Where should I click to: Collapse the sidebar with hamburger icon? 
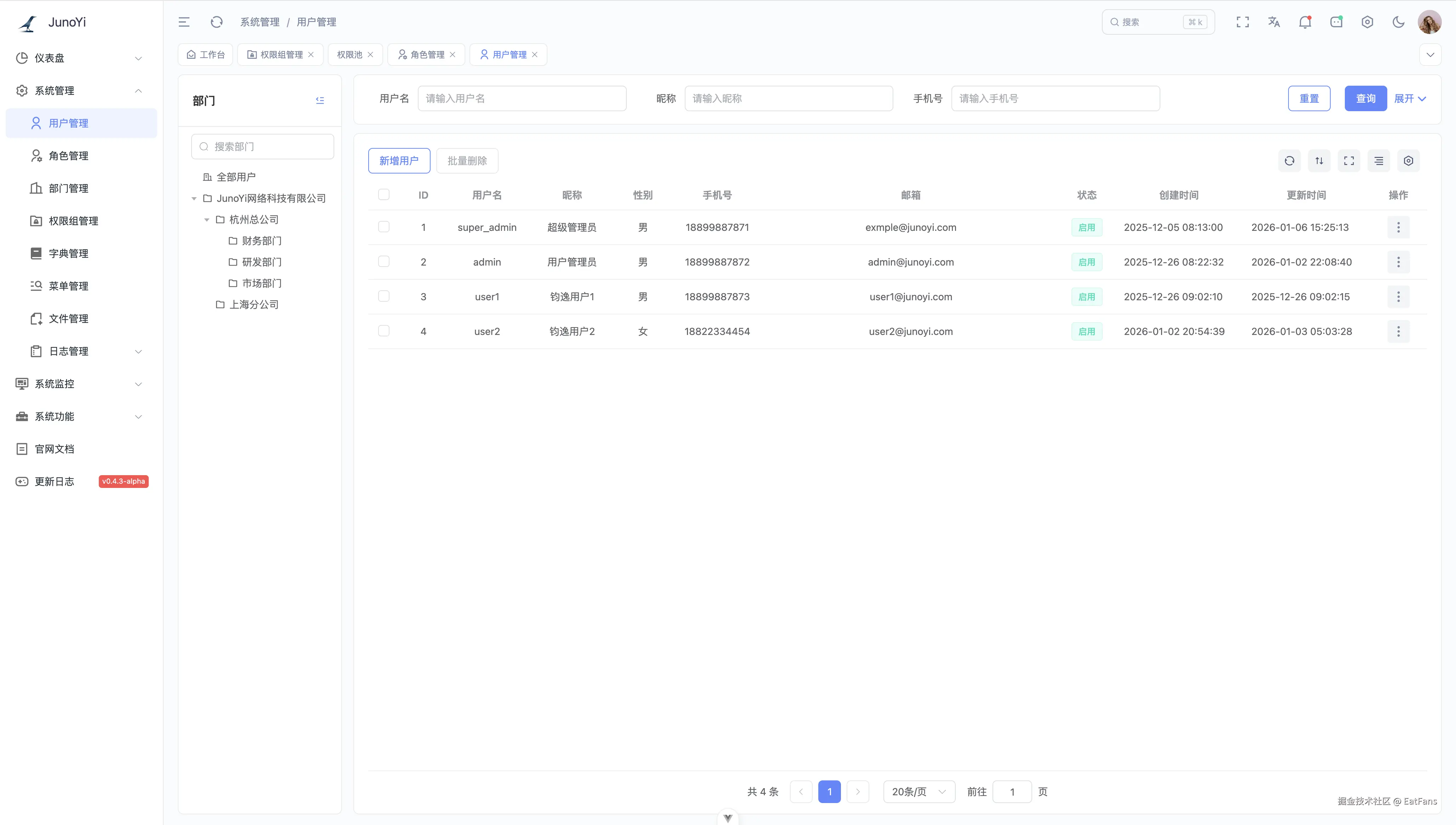tap(184, 22)
